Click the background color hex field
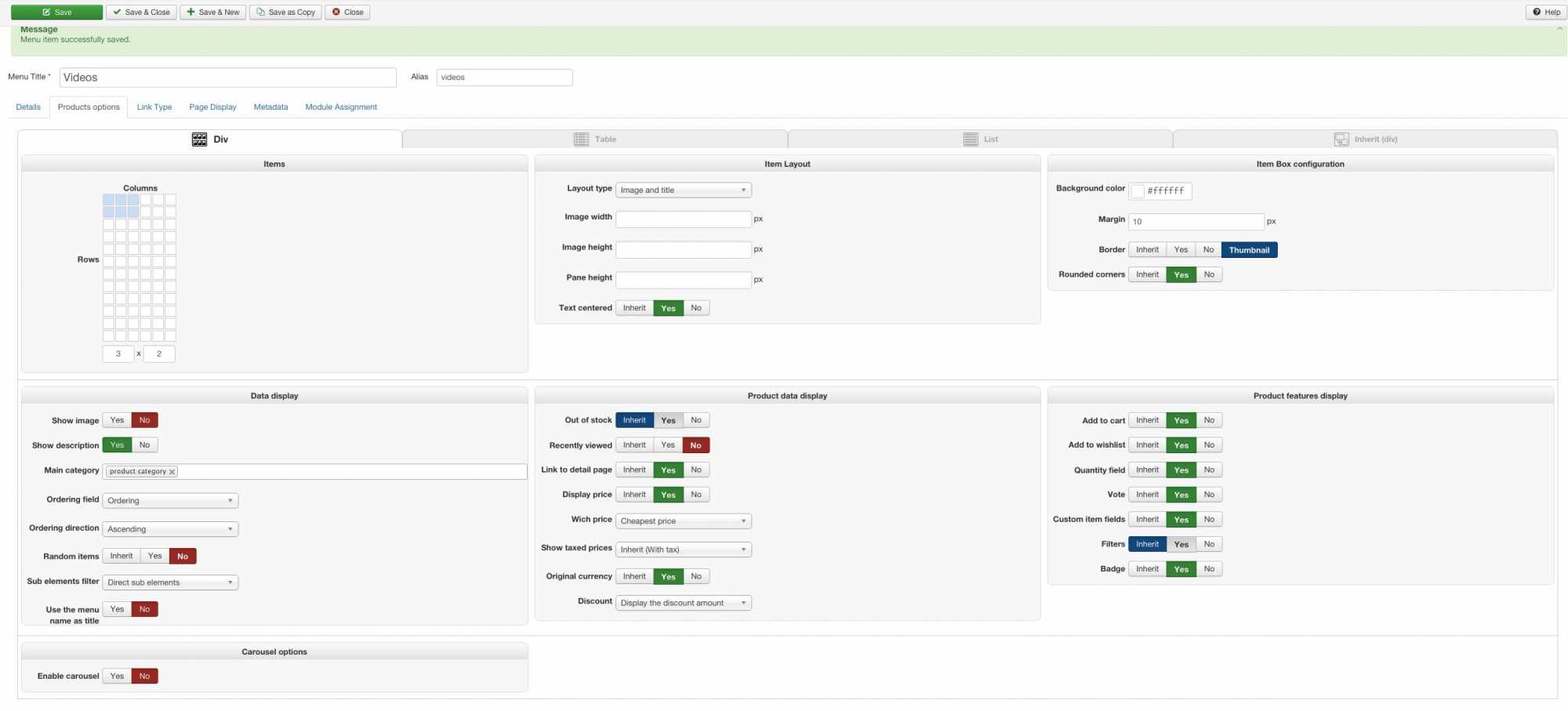This screenshot has width=1568, height=711. click(x=1168, y=191)
